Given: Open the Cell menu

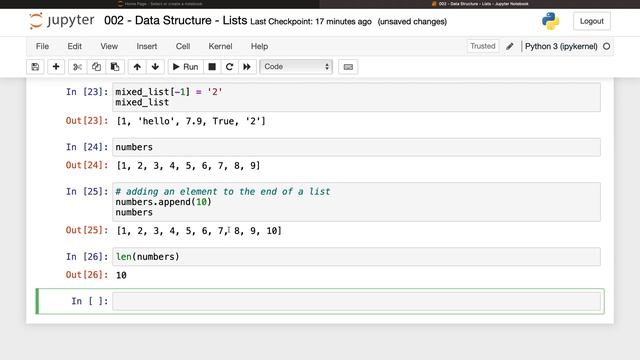Looking at the screenshot, I should (183, 46).
